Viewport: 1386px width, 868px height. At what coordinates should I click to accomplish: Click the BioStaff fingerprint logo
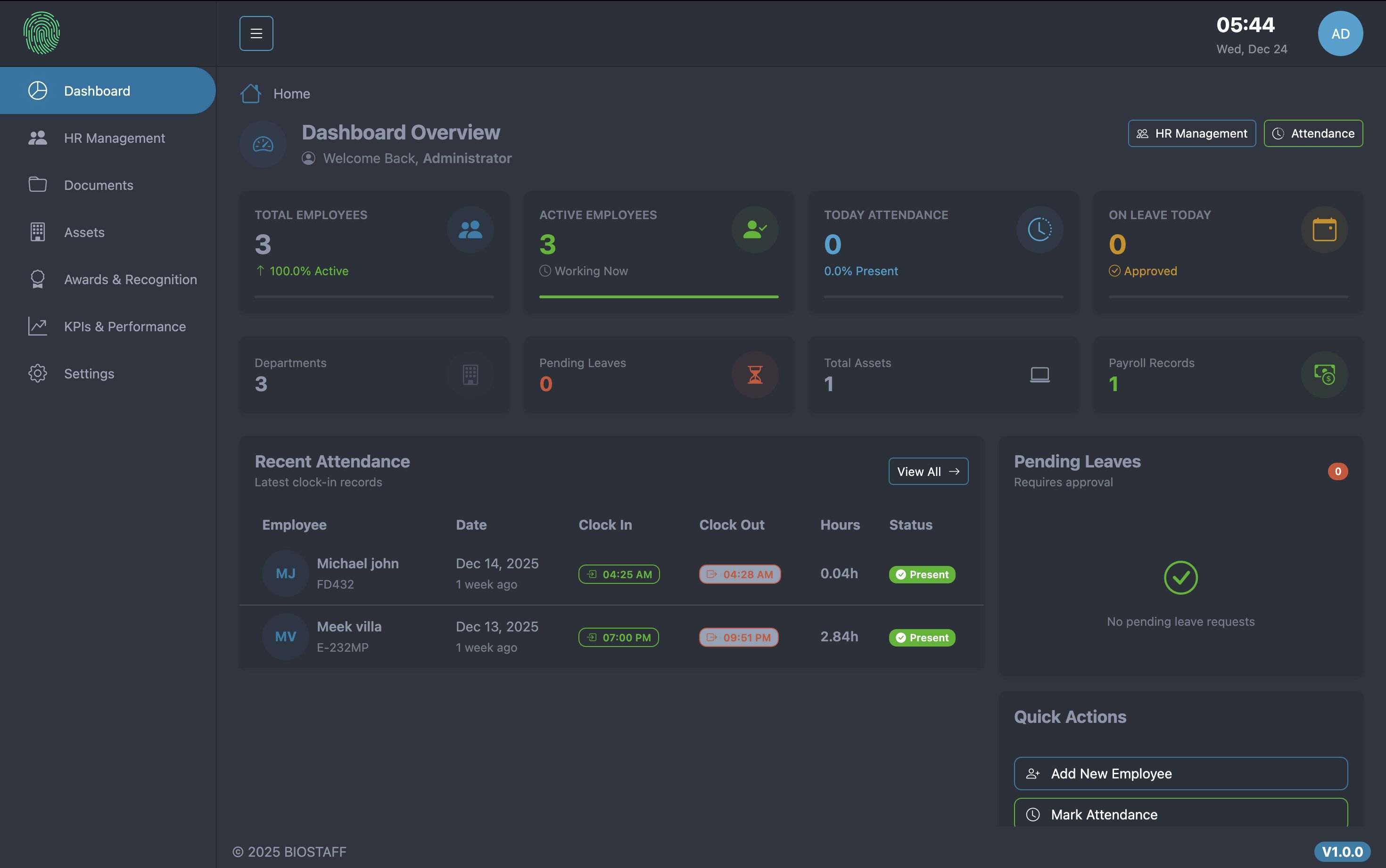[41, 33]
